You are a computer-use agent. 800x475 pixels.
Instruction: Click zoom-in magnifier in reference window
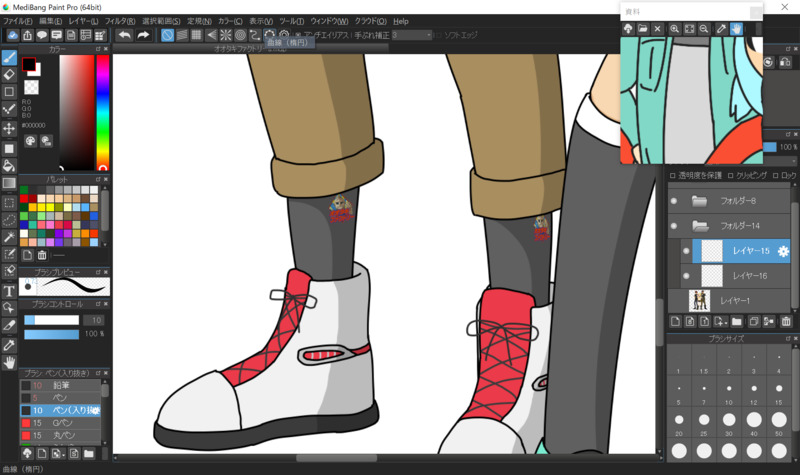pyautogui.click(x=675, y=29)
